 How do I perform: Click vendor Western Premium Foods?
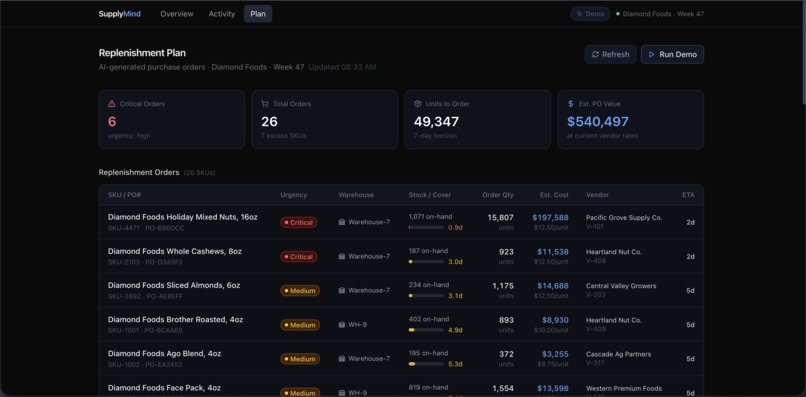(x=624, y=388)
